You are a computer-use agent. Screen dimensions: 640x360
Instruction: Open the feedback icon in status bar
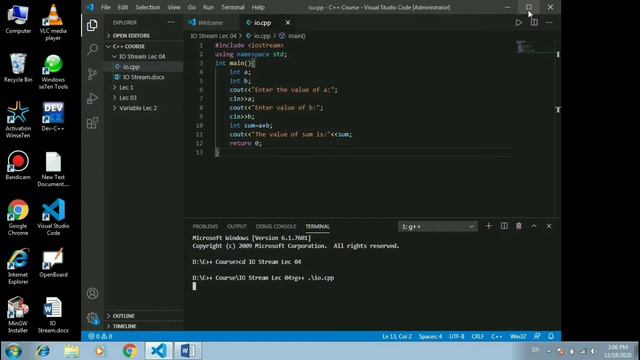pos(537,336)
